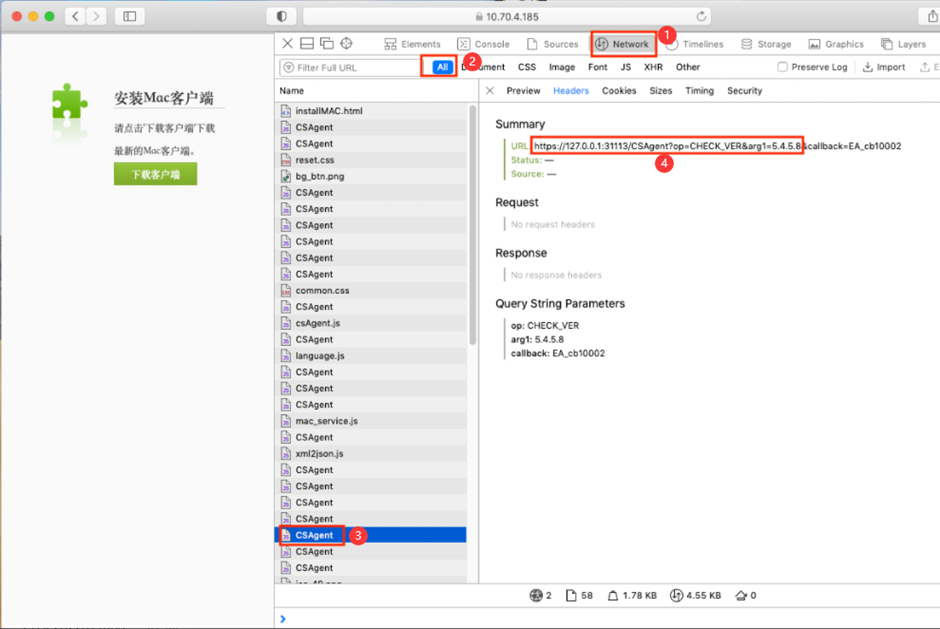Filter requests by CSS
This screenshot has height=629, width=940.
tap(527, 67)
